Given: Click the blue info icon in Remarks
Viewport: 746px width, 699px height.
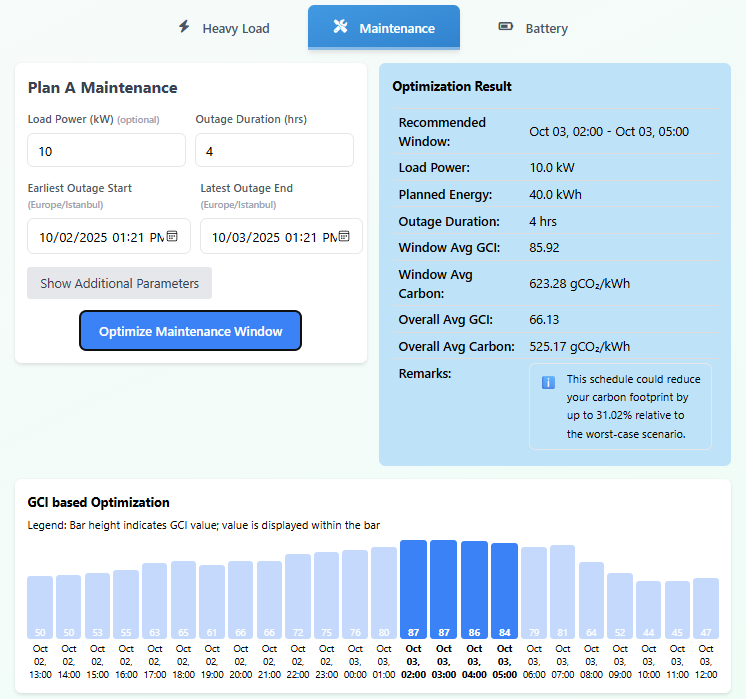Looking at the screenshot, I should tap(548, 382).
